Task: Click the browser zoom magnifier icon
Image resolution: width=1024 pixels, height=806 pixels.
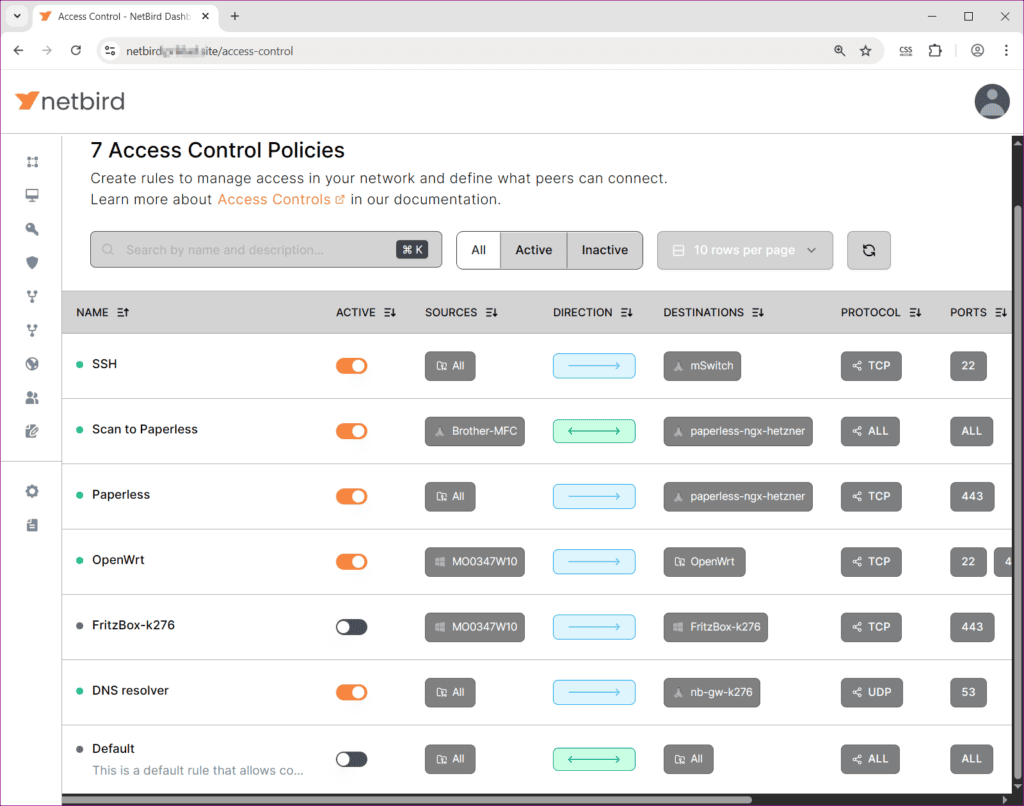Action: (x=839, y=50)
